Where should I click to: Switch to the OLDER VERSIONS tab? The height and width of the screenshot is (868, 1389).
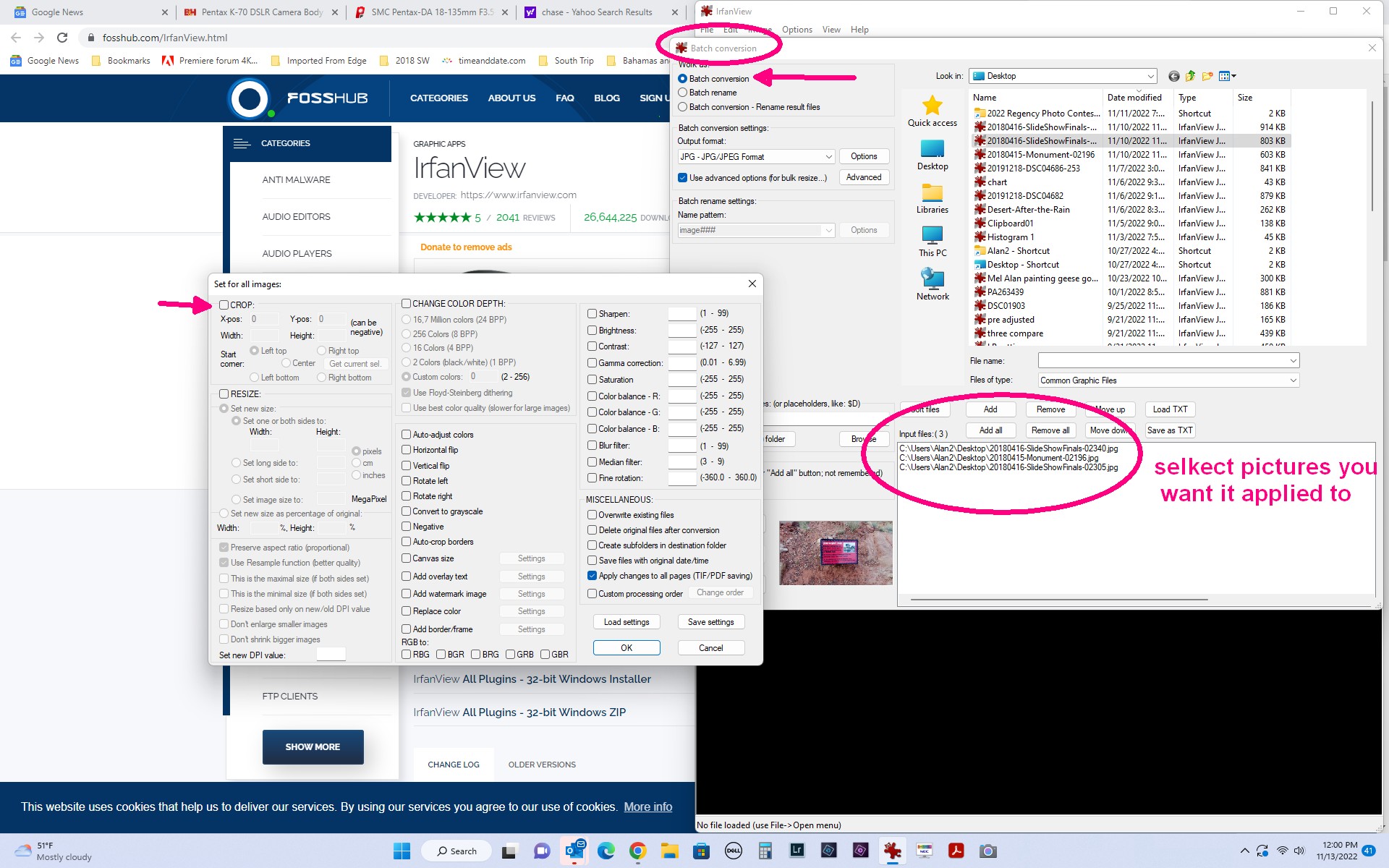tap(542, 765)
